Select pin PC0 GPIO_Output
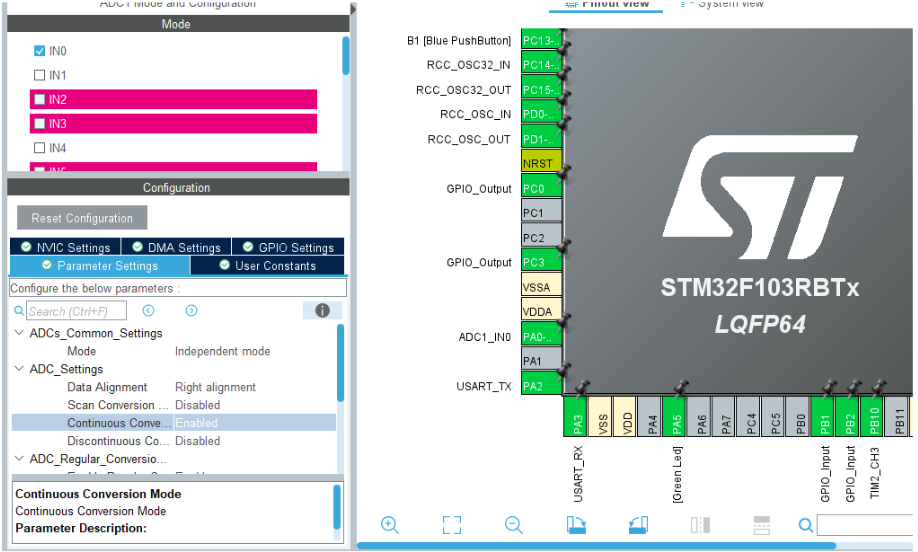This screenshot has height=552, width=918. (x=542, y=188)
